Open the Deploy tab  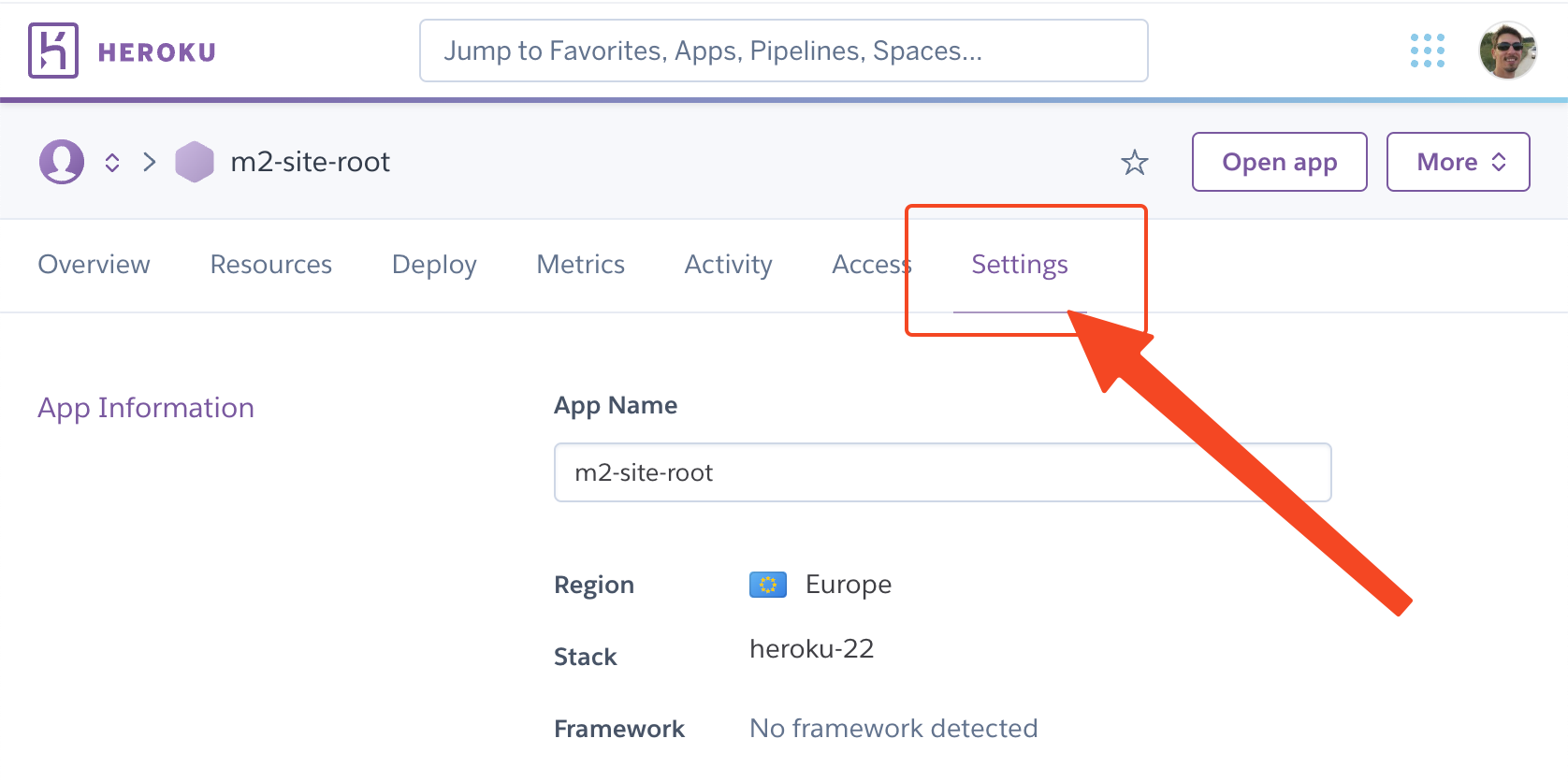pos(434,265)
